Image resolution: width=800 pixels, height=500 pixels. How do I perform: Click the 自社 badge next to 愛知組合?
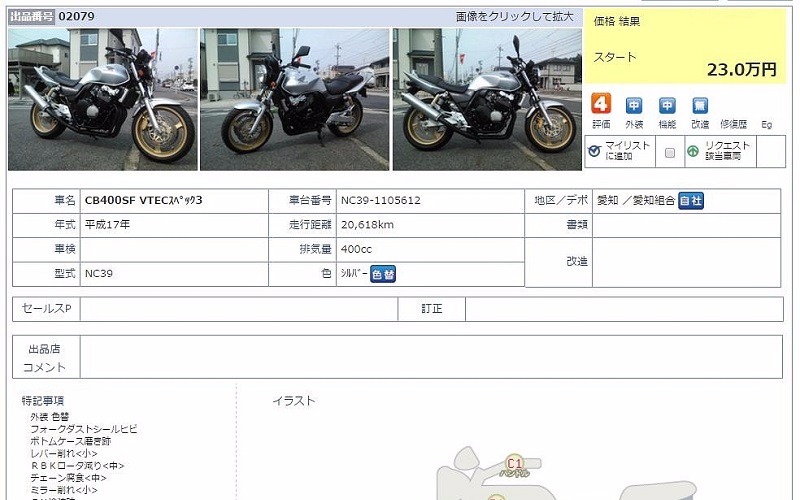[x=691, y=201]
